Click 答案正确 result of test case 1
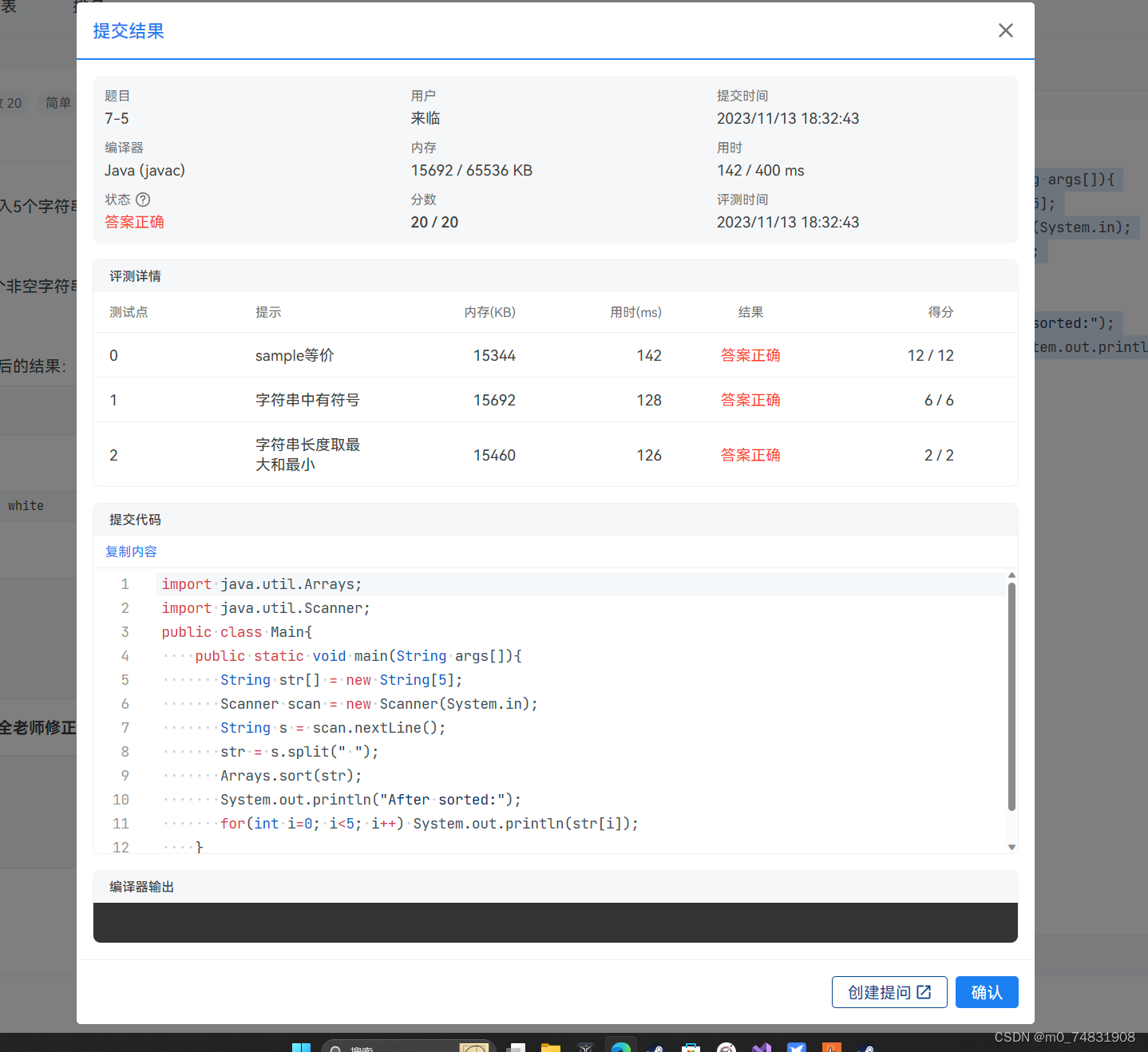This screenshot has height=1052, width=1148. coord(750,399)
